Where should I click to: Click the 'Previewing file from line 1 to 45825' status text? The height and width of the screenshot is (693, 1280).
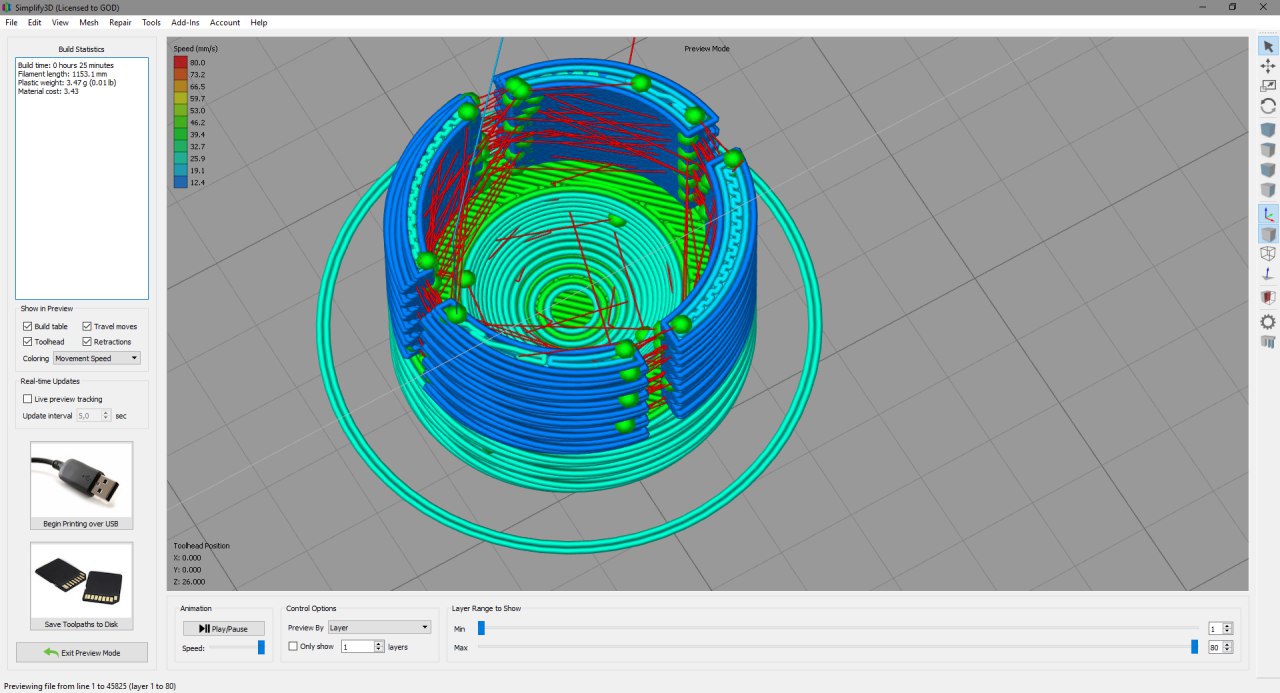90,686
